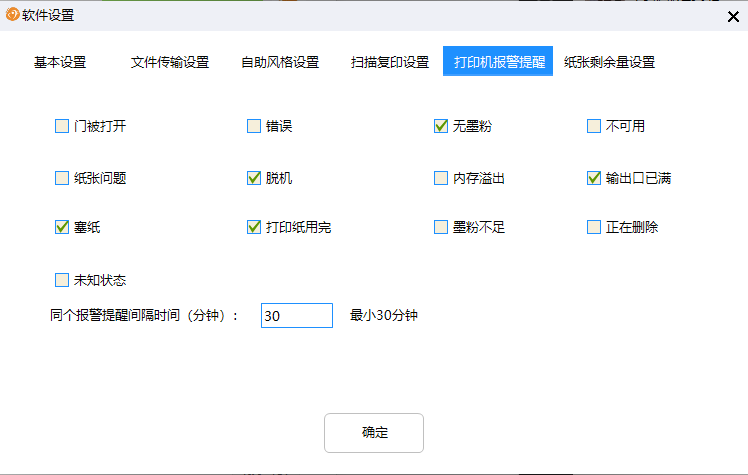
Task: Open the 纸张剩余量设置 tab
Action: tap(609, 62)
